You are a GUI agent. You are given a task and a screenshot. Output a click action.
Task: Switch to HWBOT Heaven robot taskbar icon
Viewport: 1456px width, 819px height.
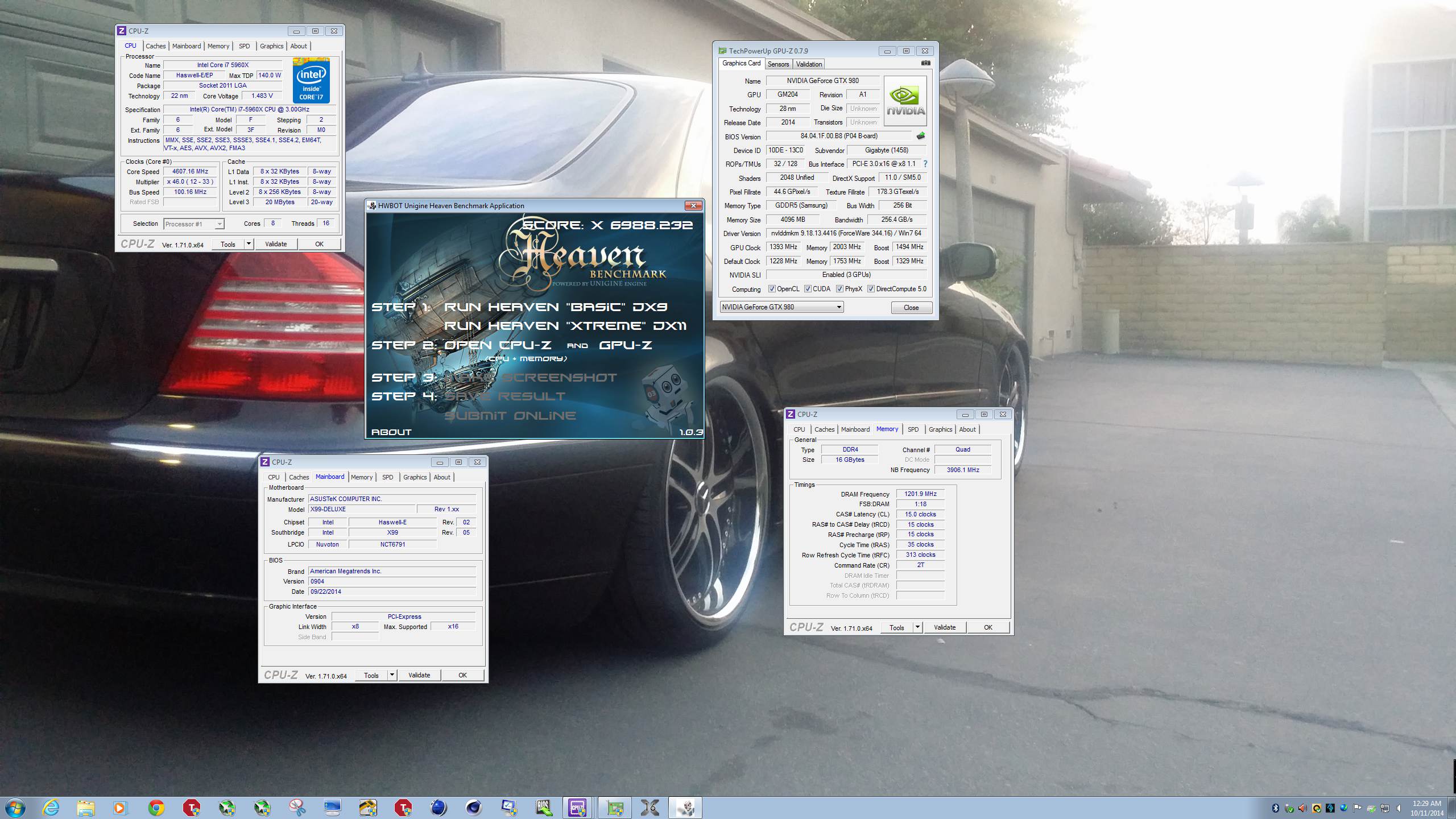pos(685,808)
